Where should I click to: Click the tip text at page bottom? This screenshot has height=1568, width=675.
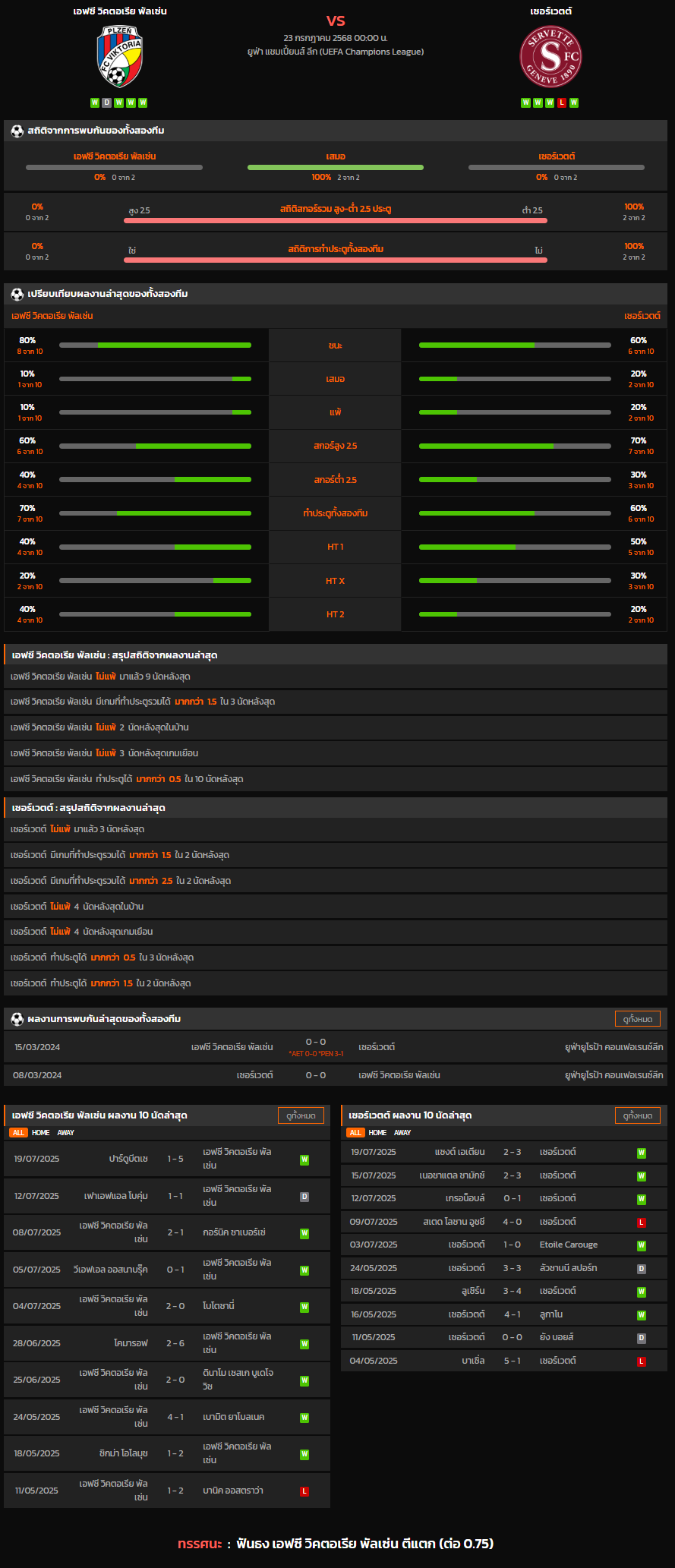click(336, 1543)
